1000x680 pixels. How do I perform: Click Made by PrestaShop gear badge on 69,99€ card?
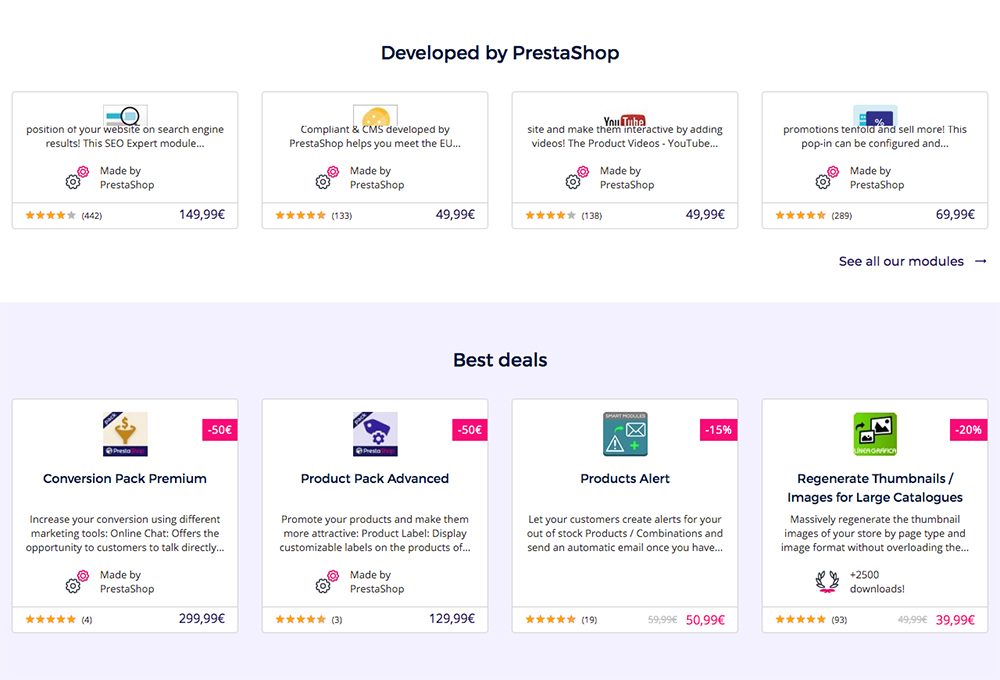827,177
